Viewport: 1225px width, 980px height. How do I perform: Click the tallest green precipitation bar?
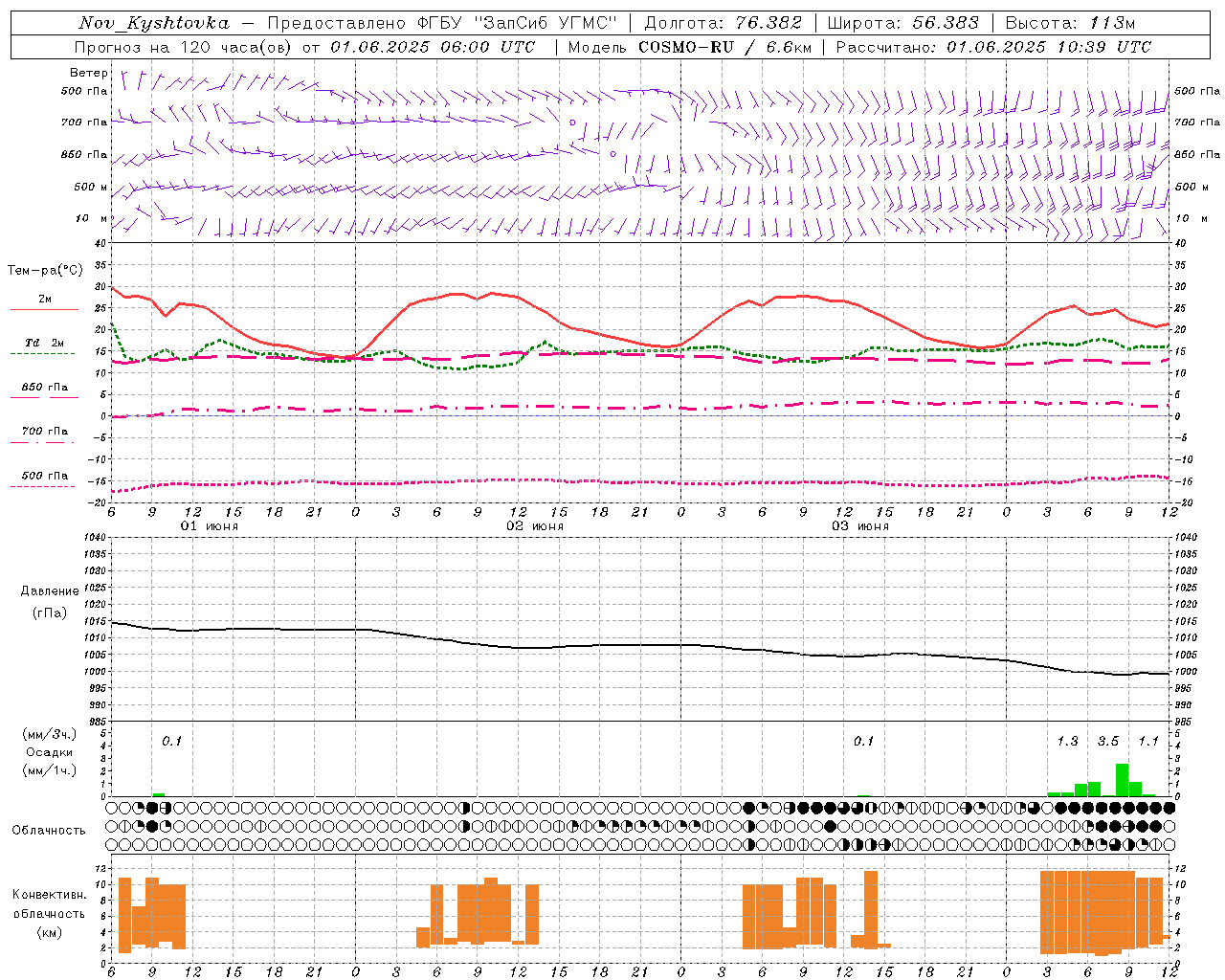tap(1122, 780)
